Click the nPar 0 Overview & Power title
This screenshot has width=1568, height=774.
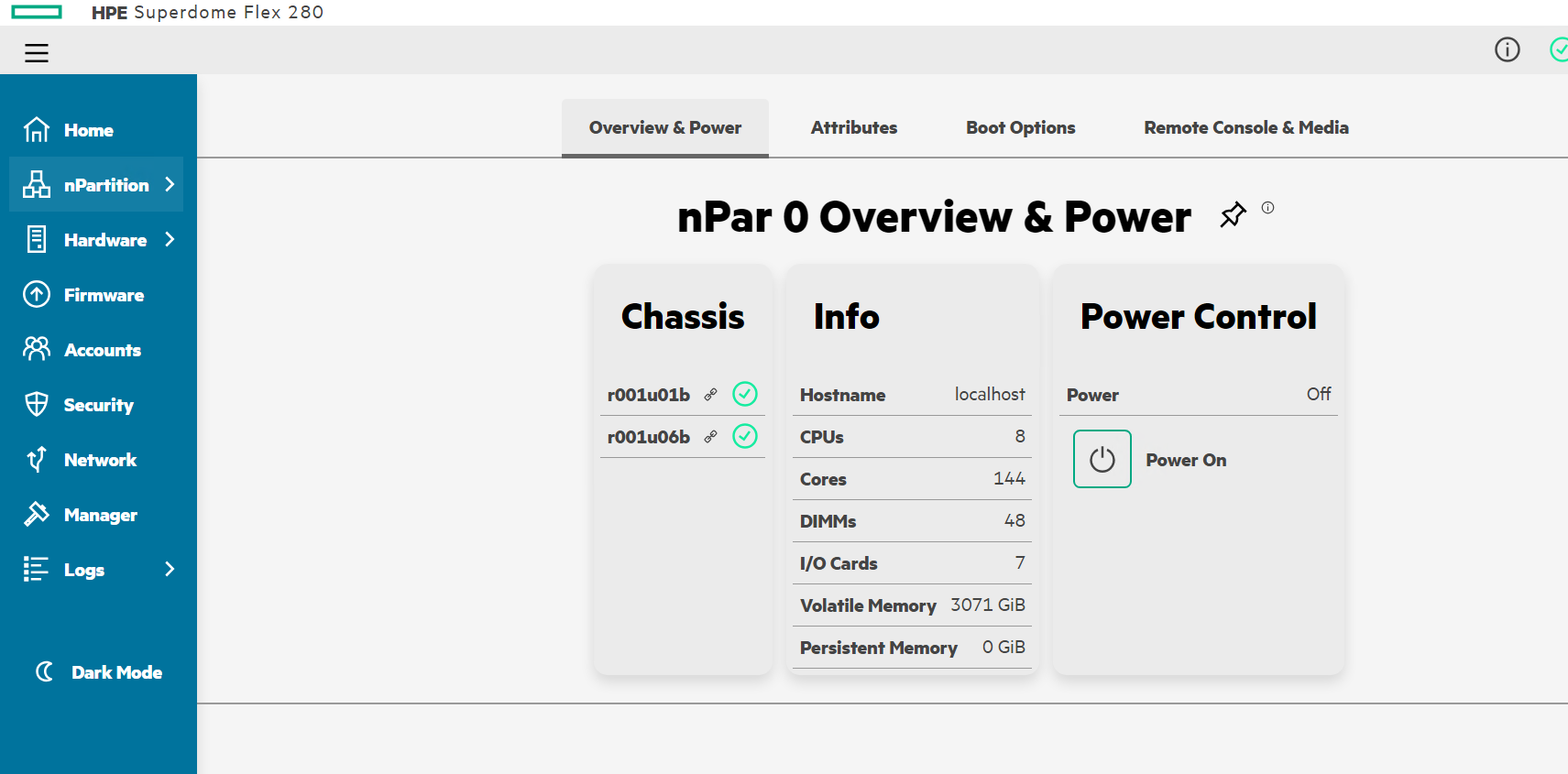tap(934, 217)
